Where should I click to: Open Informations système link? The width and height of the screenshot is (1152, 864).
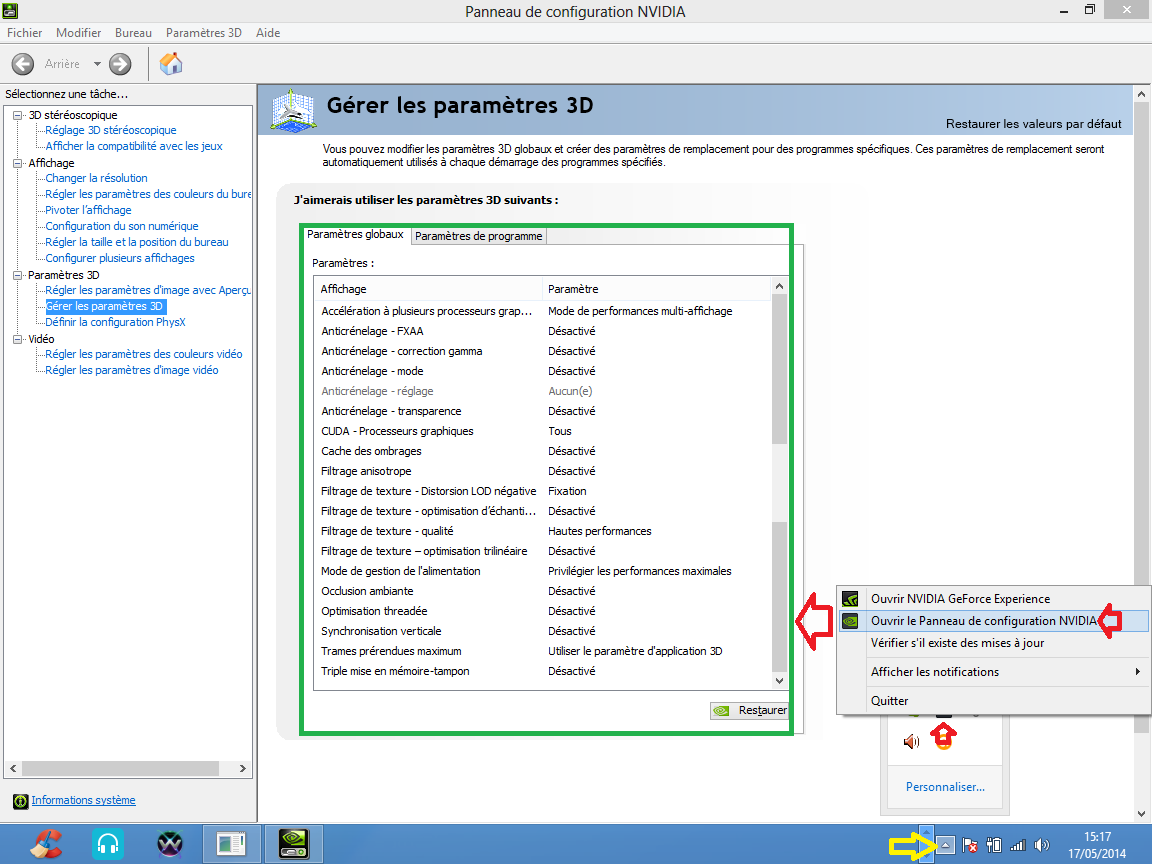[x=83, y=800]
